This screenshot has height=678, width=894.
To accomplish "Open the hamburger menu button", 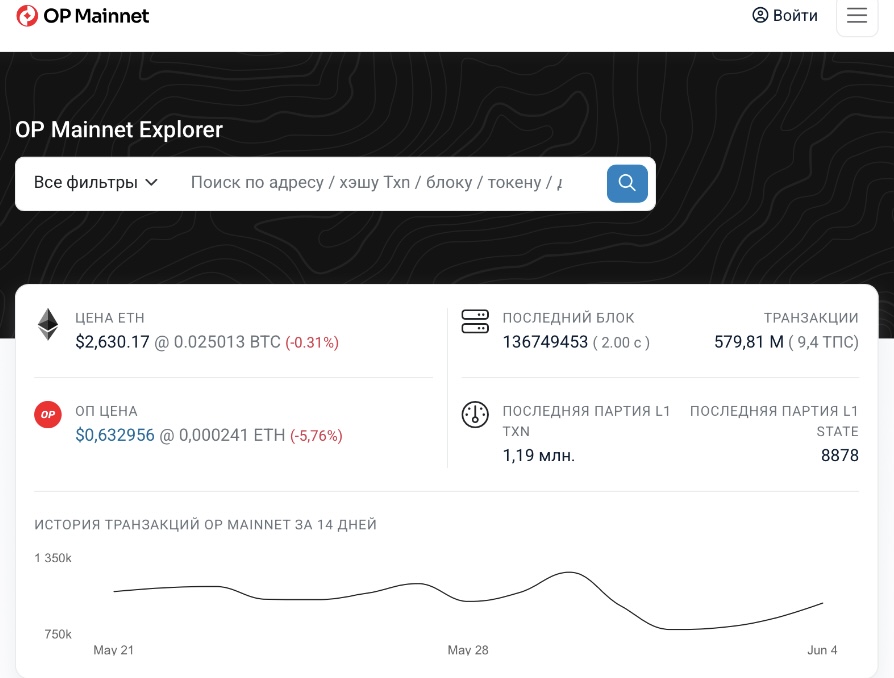I will [x=856, y=16].
